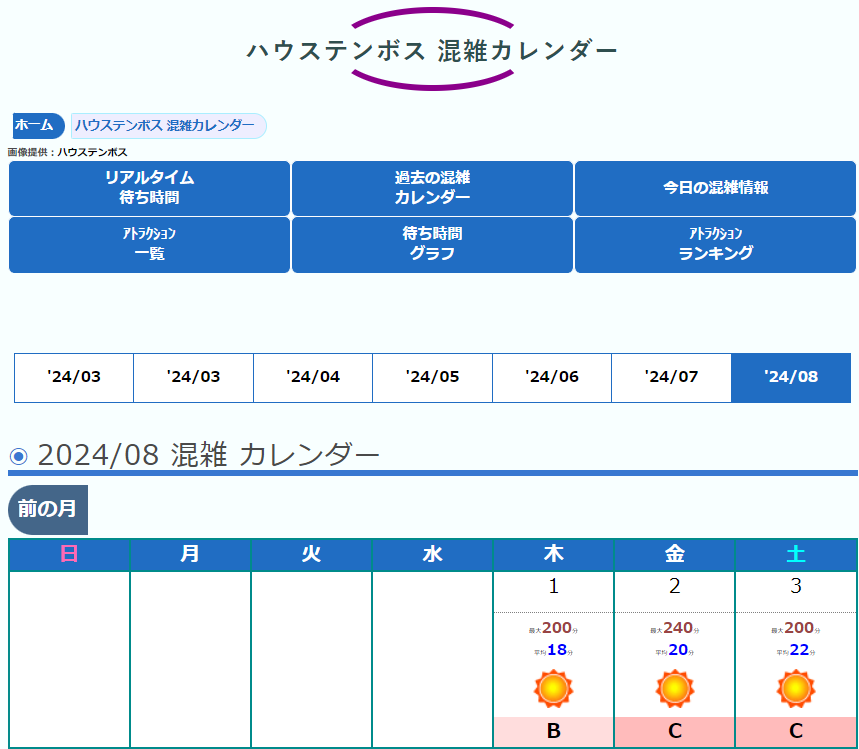Go to previous month with 前の月
Image resolution: width=859 pixels, height=749 pixels.
coord(48,510)
